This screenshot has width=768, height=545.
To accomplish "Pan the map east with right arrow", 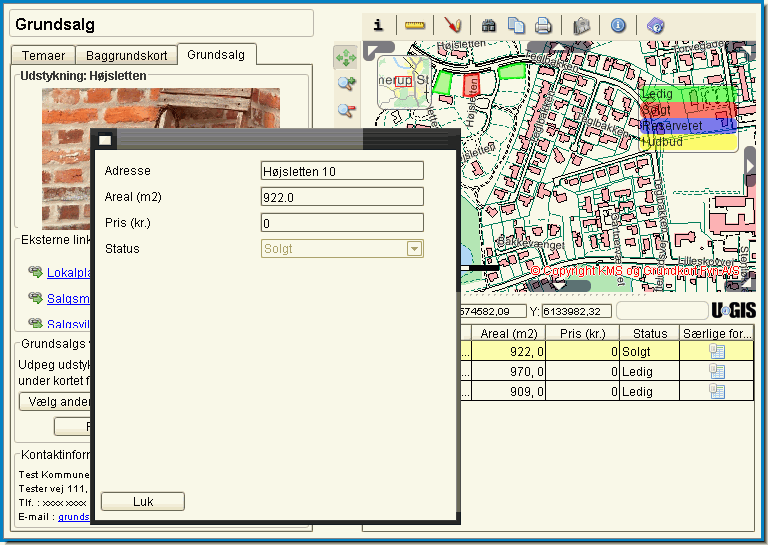I will (x=749, y=166).
